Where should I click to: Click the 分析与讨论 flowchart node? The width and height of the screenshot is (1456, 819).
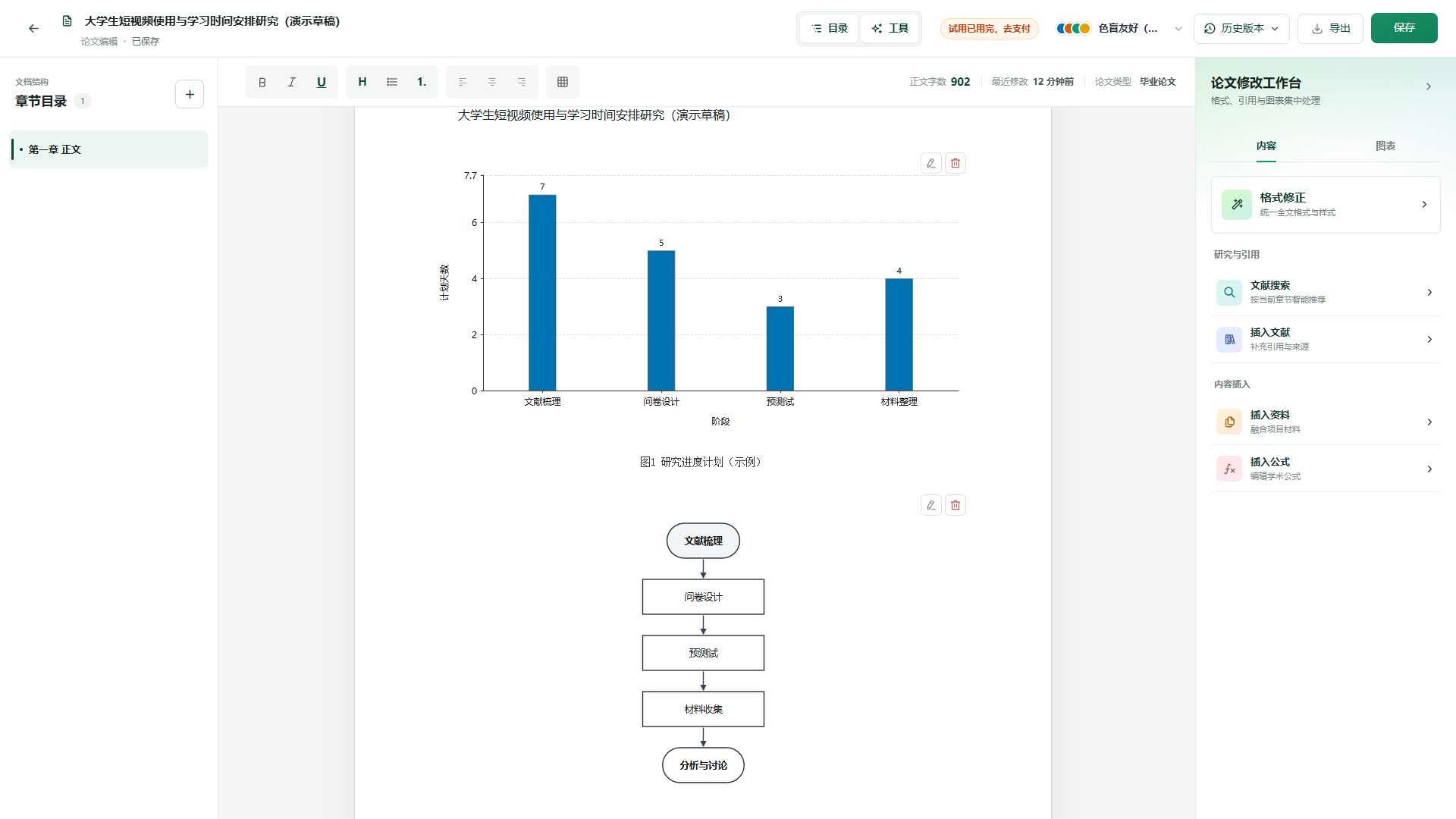click(703, 765)
